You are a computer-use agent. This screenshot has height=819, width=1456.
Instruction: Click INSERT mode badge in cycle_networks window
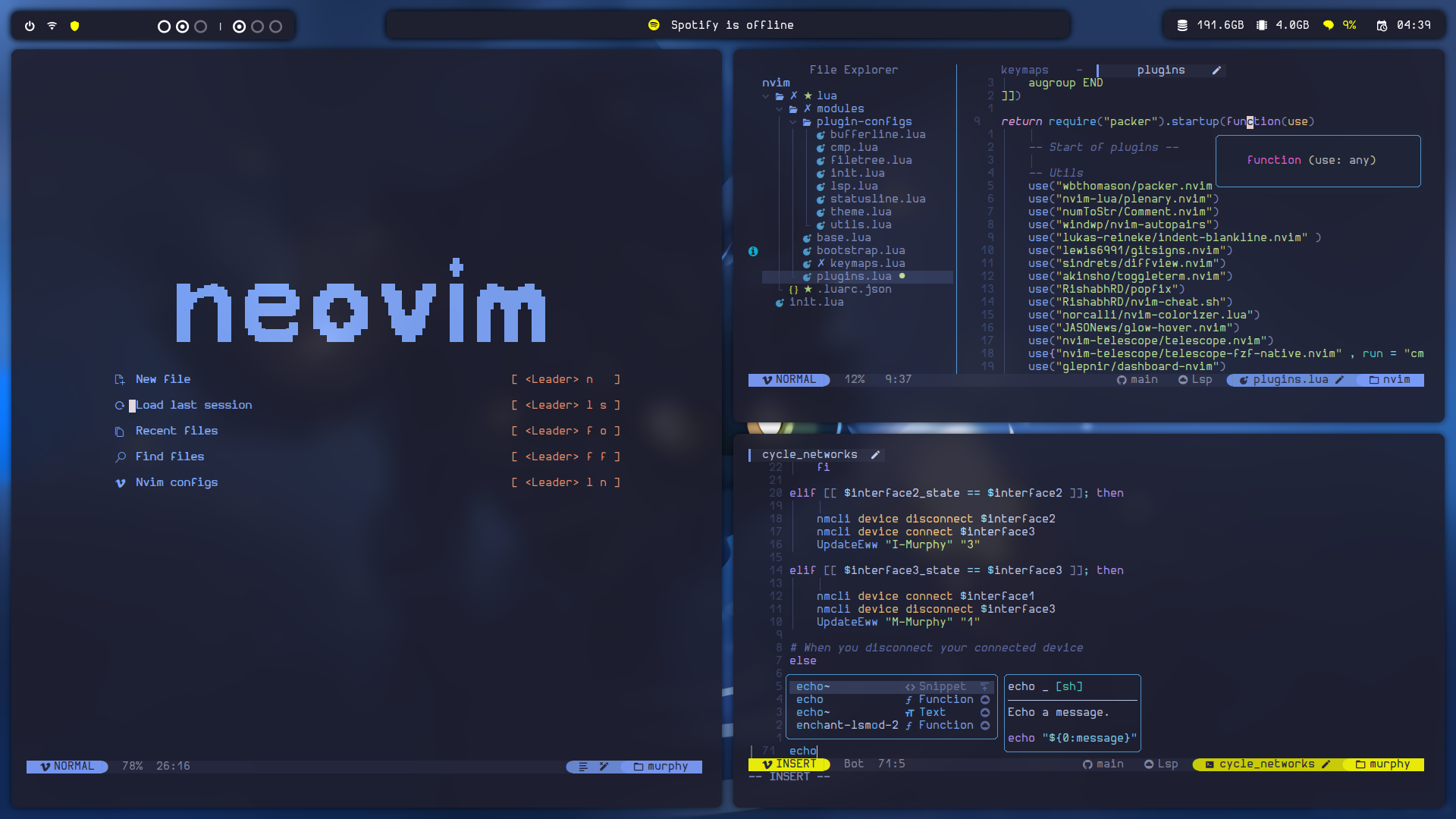pyautogui.click(x=789, y=764)
